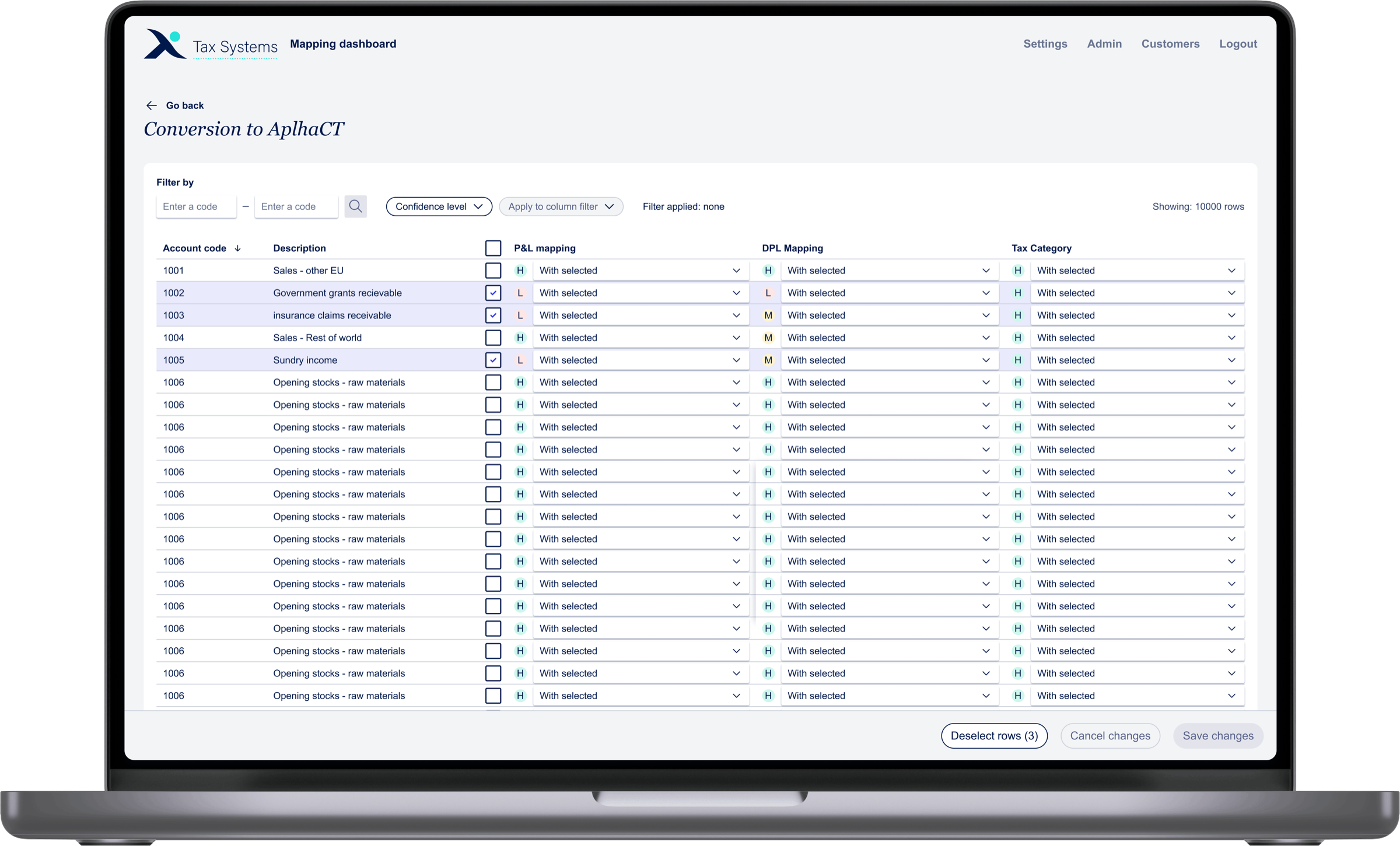Uncheck the Sundry income checkbox
Screen dimensions: 1400x846
point(493,360)
